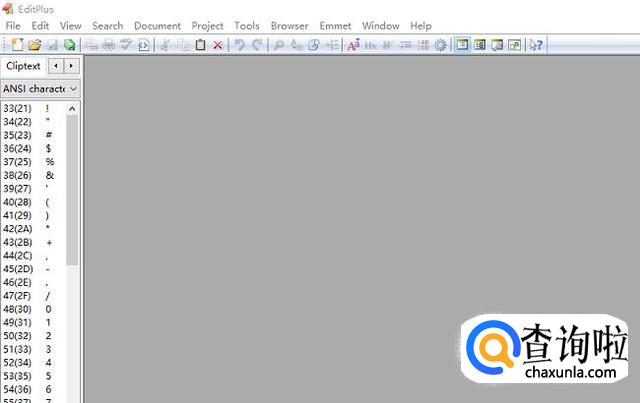Click the context Help arrow icon

pyautogui.click(x=537, y=45)
